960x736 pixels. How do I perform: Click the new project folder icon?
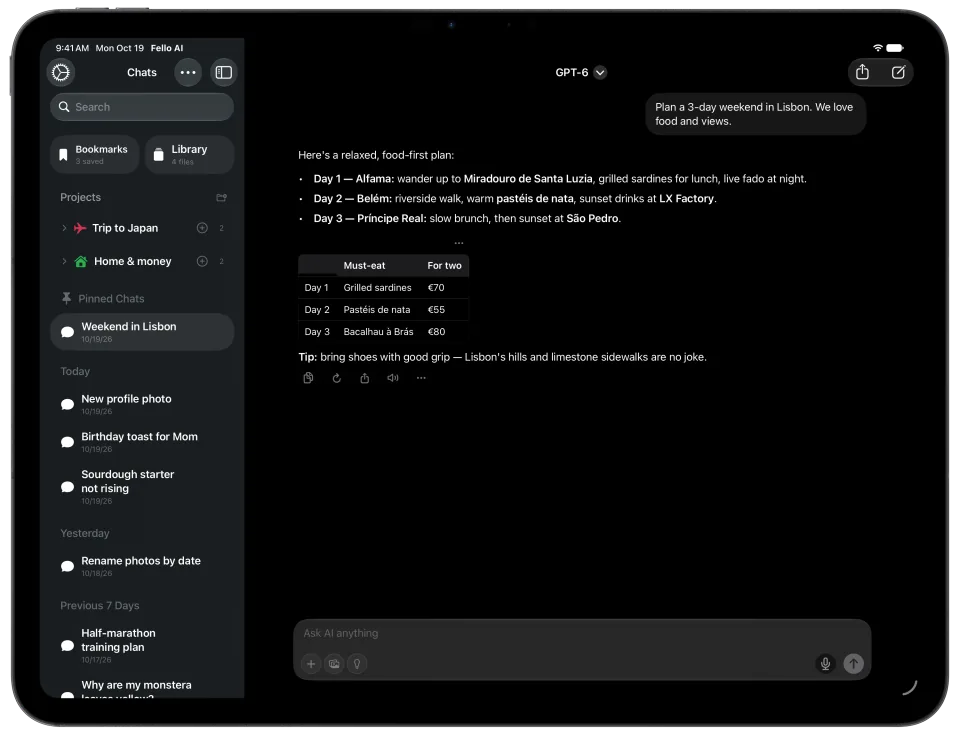[222, 197]
